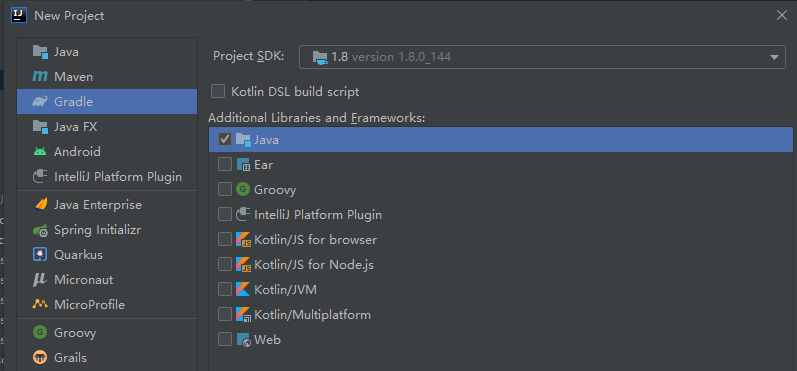Click 'Kotlin/JVM' label text
This screenshot has height=371, width=797.
tap(286, 290)
